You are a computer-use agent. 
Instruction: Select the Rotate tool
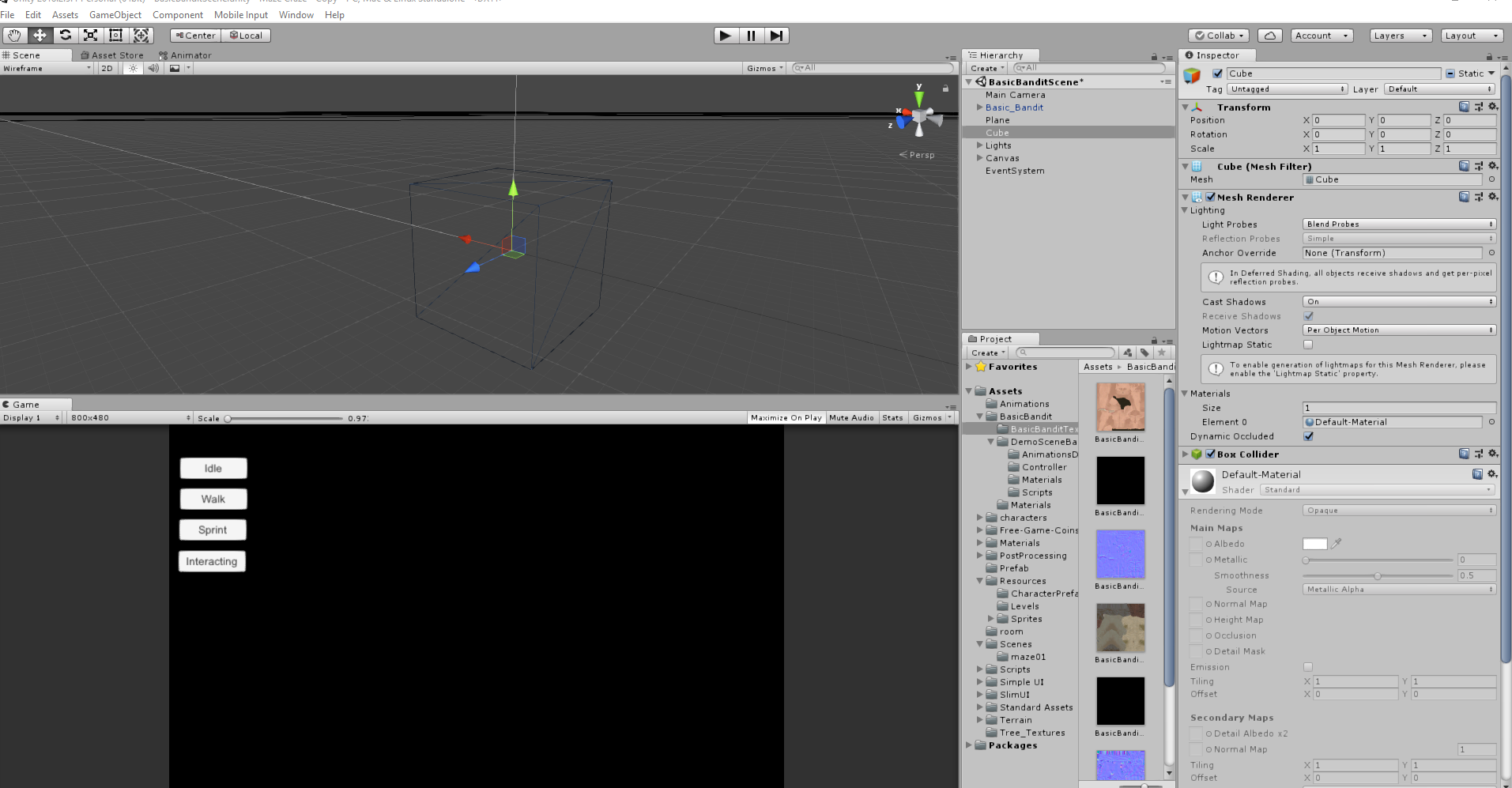[65, 35]
